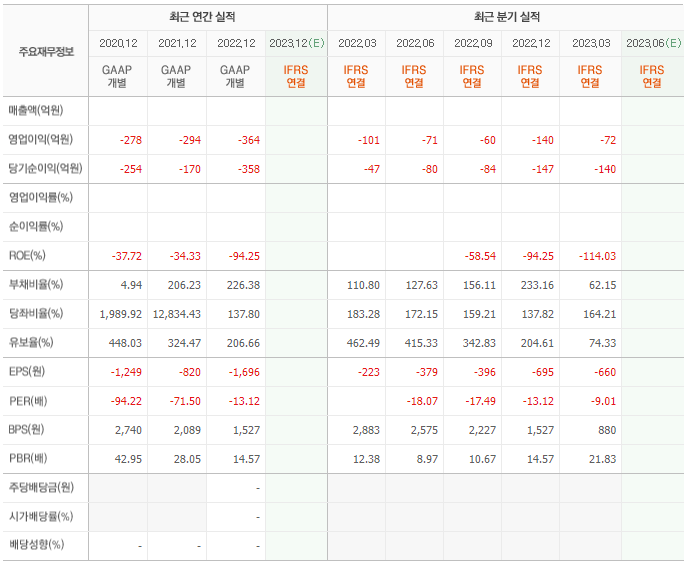This screenshot has height=563, width=687.
Task: Click ROE value -37.72
Action: tap(127, 256)
